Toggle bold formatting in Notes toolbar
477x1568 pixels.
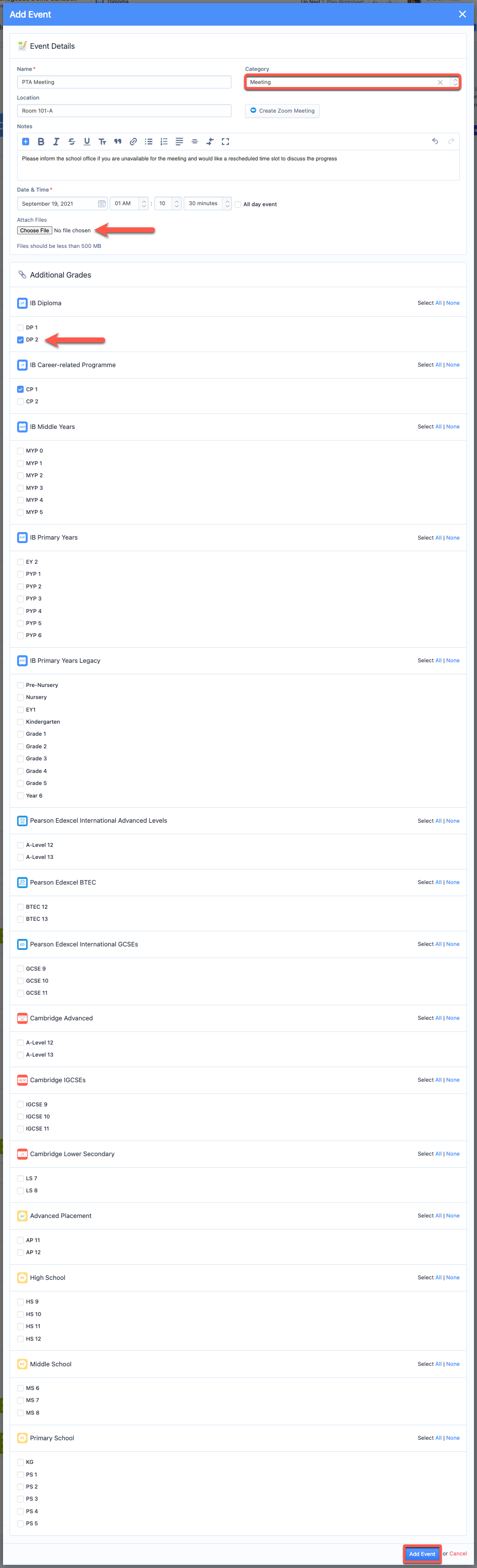pos(41,142)
